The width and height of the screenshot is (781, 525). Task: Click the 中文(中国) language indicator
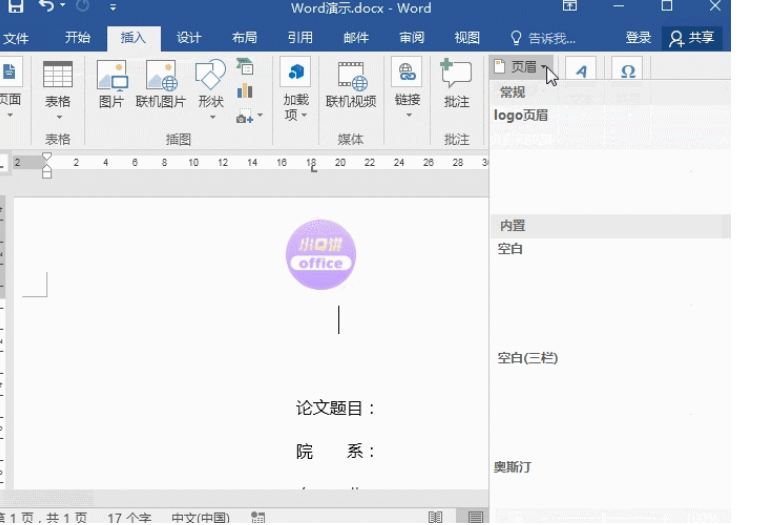201,518
